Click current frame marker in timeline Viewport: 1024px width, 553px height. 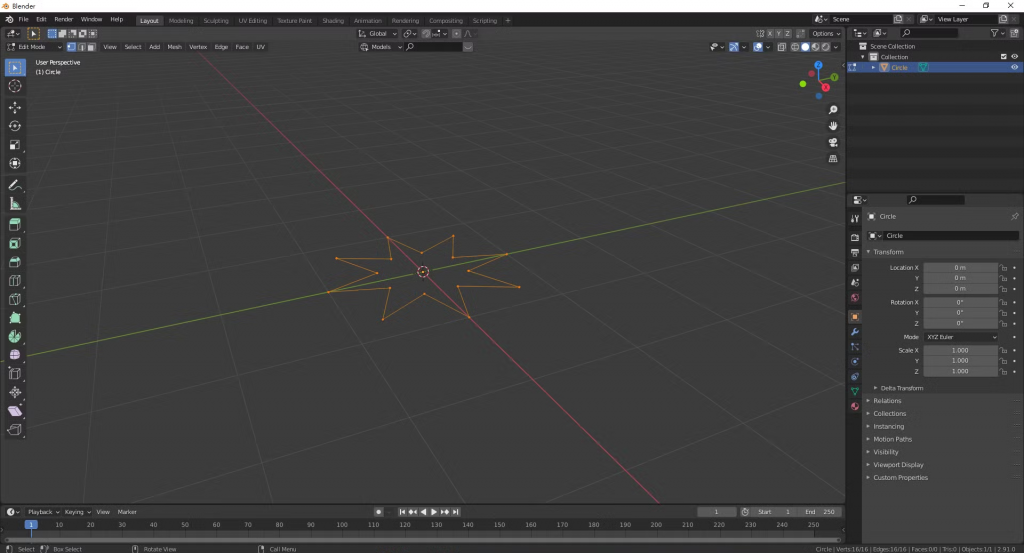click(31, 524)
